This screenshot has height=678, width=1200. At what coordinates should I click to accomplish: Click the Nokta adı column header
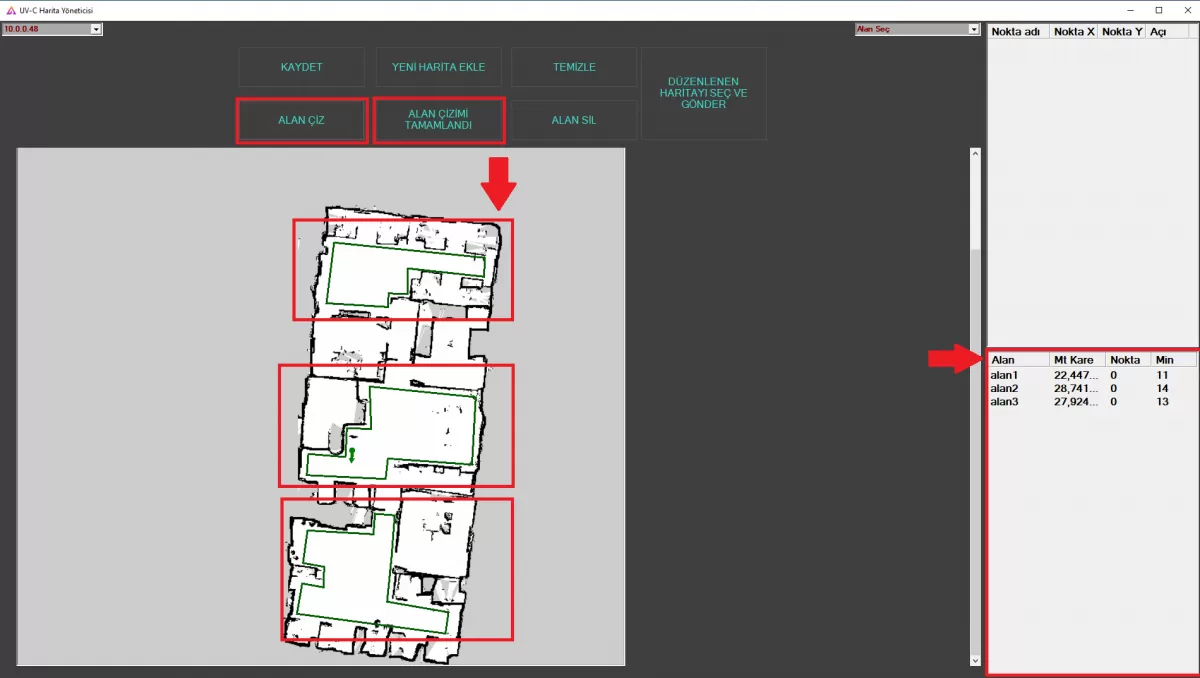(1017, 32)
